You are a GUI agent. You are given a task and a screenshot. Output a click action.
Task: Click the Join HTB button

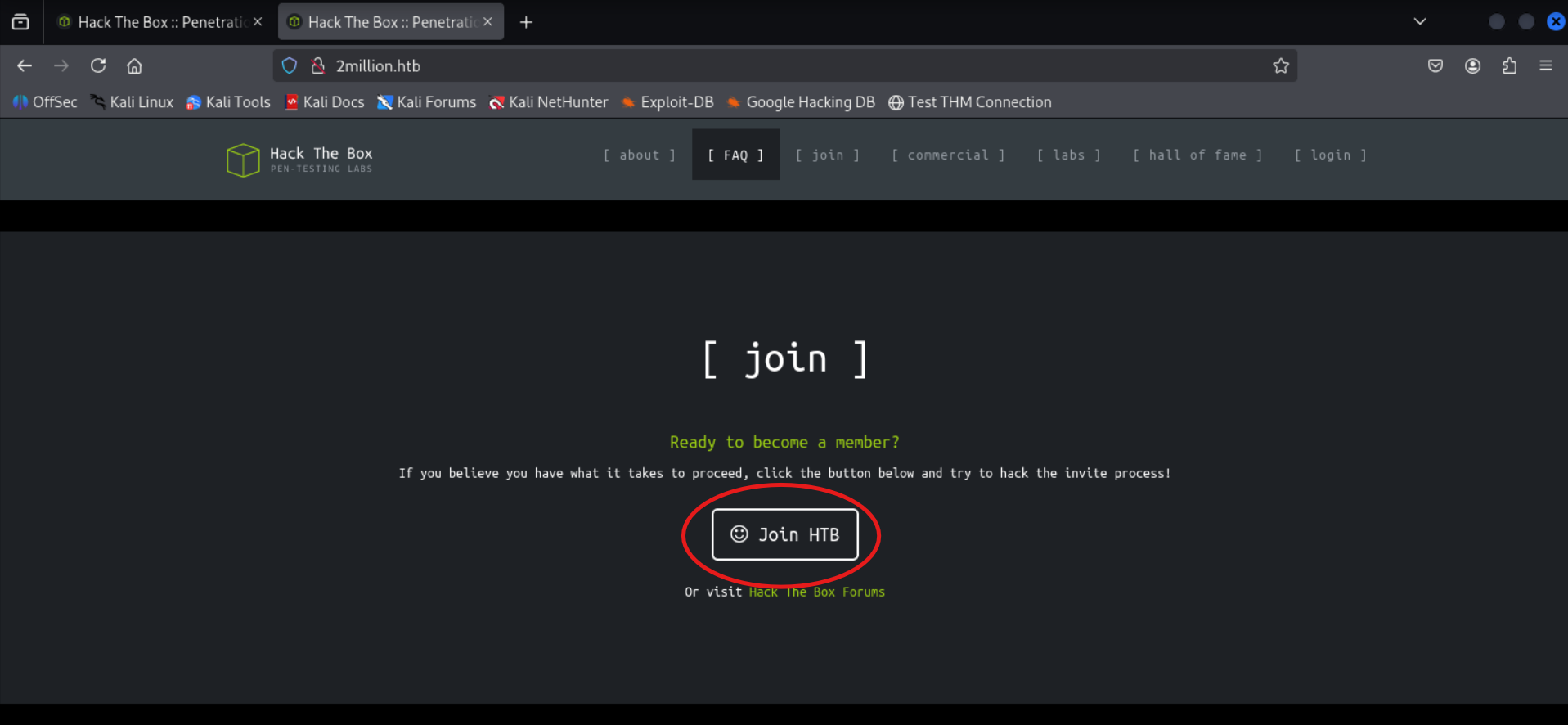(x=784, y=534)
